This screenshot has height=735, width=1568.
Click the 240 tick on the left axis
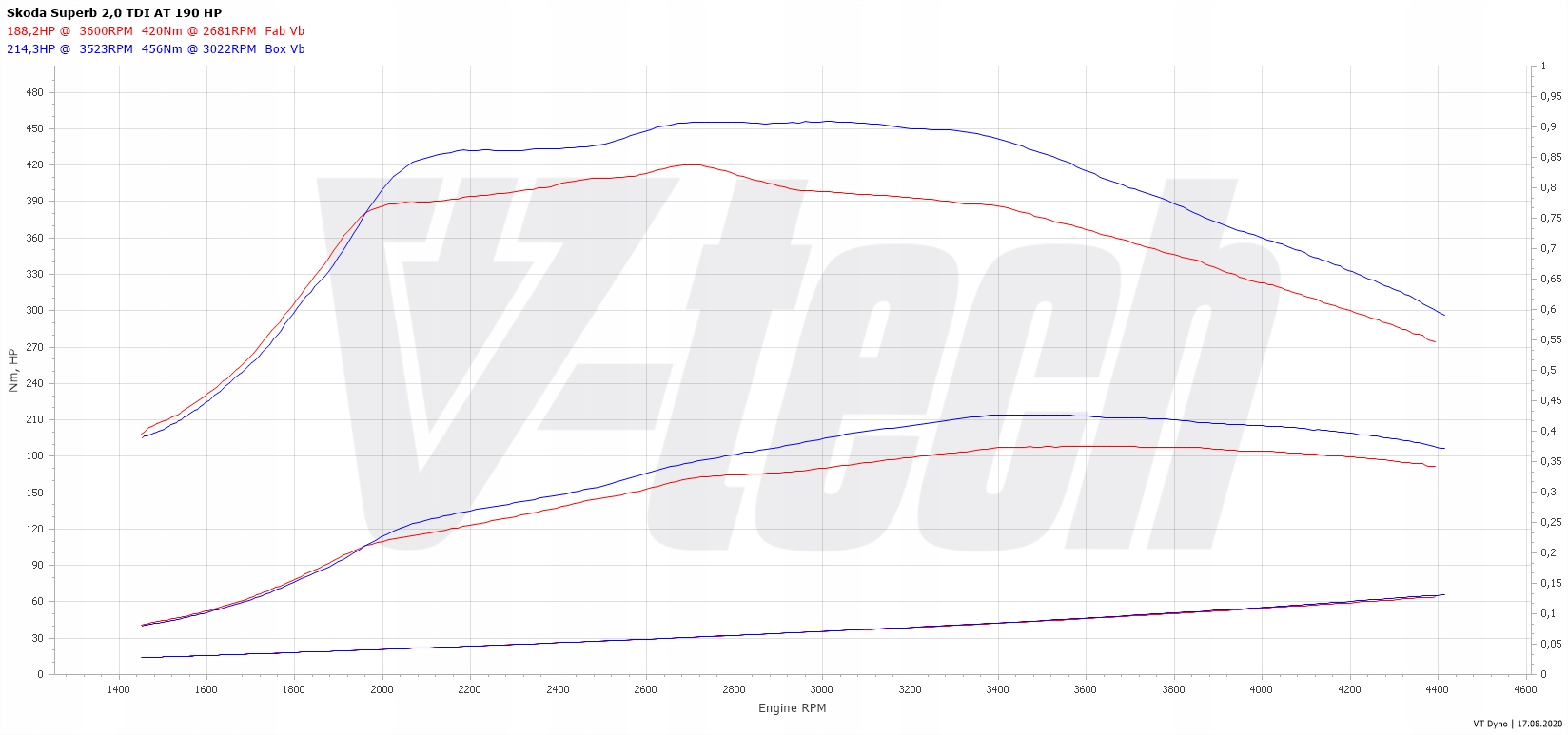(34, 383)
